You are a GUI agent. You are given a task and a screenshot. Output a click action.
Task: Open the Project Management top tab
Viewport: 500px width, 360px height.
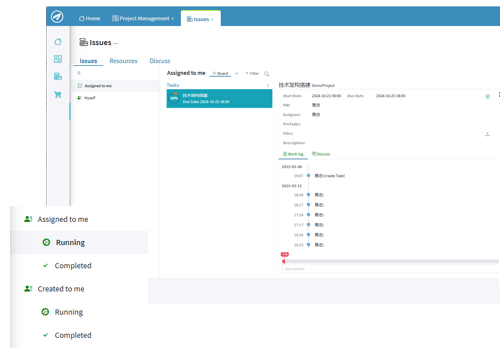[143, 18]
